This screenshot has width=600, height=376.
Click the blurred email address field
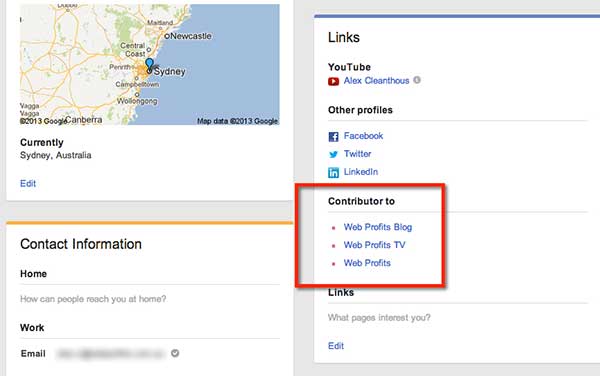tap(110, 353)
